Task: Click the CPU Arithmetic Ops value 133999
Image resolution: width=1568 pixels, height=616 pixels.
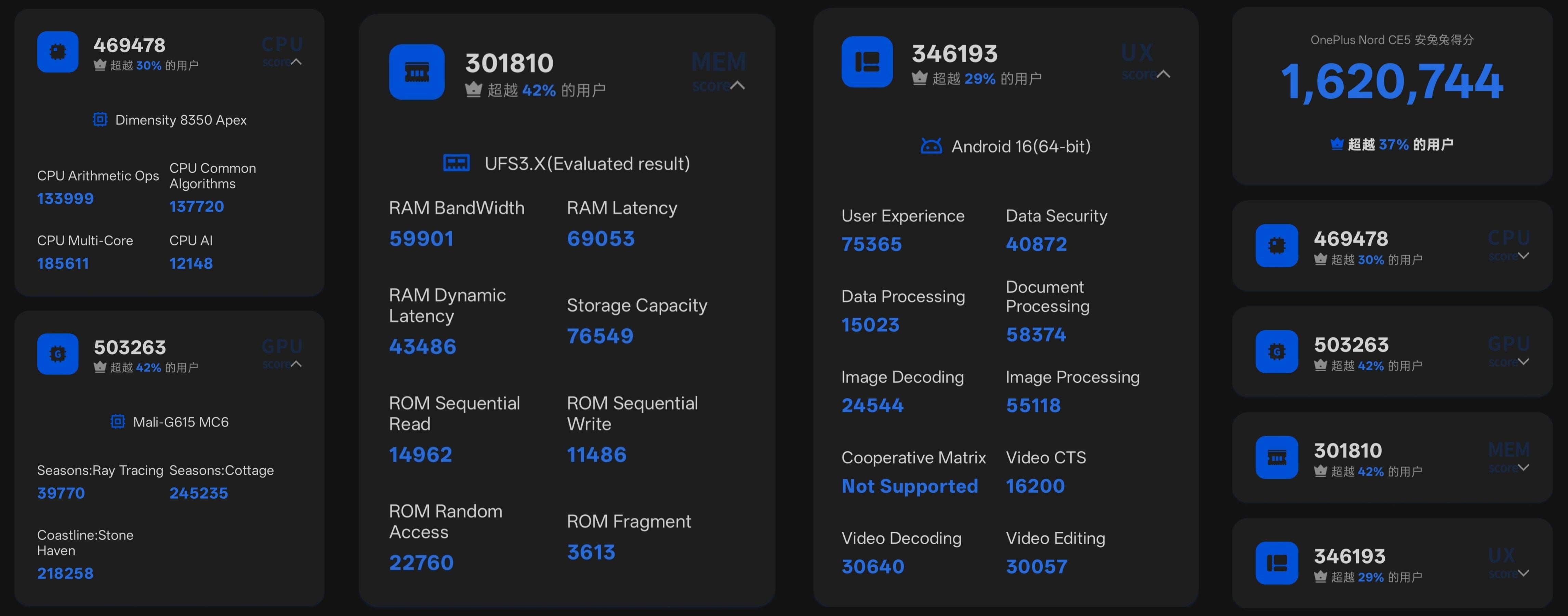Action: click(x=65, y=198)
